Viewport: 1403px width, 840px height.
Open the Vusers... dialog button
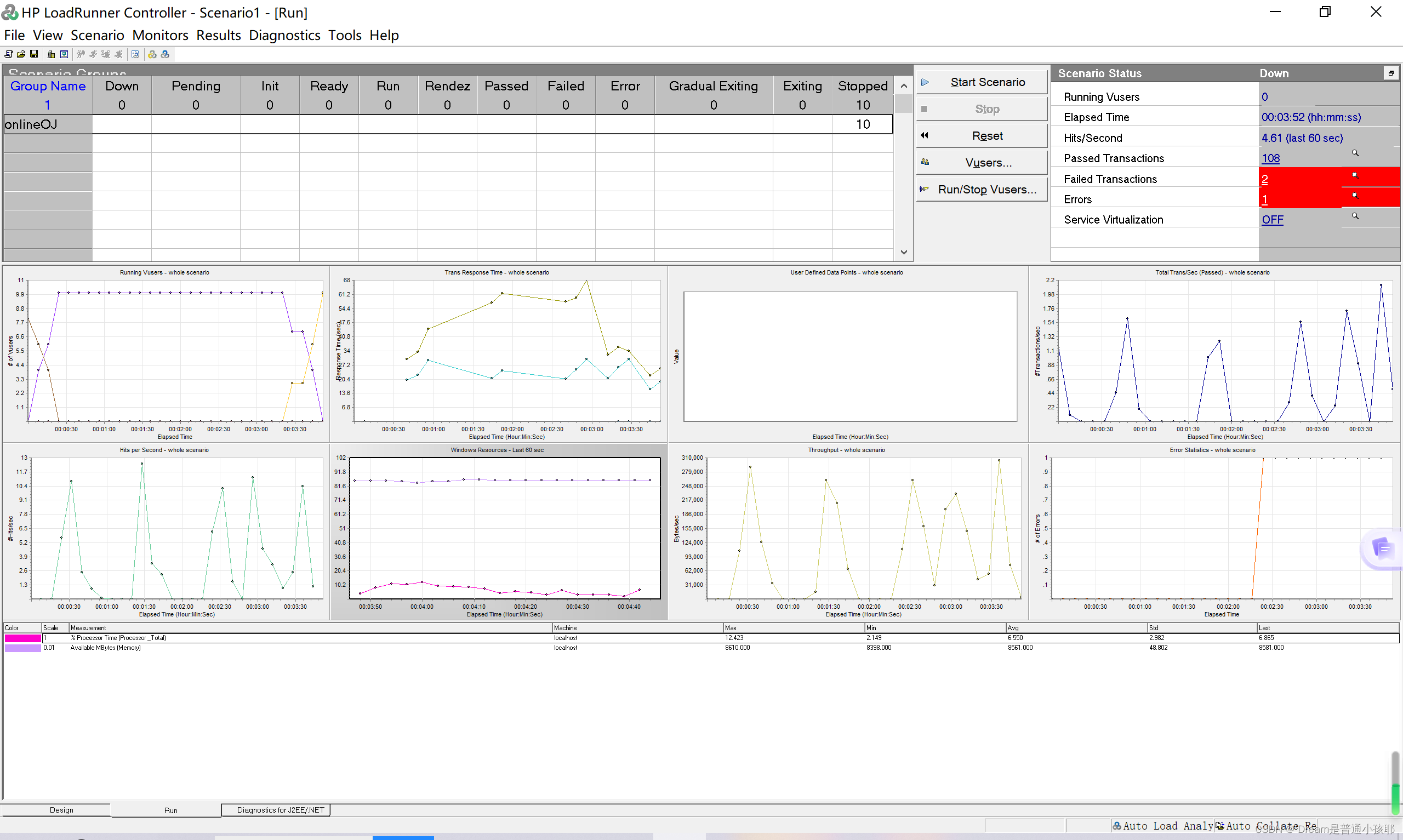982,162
